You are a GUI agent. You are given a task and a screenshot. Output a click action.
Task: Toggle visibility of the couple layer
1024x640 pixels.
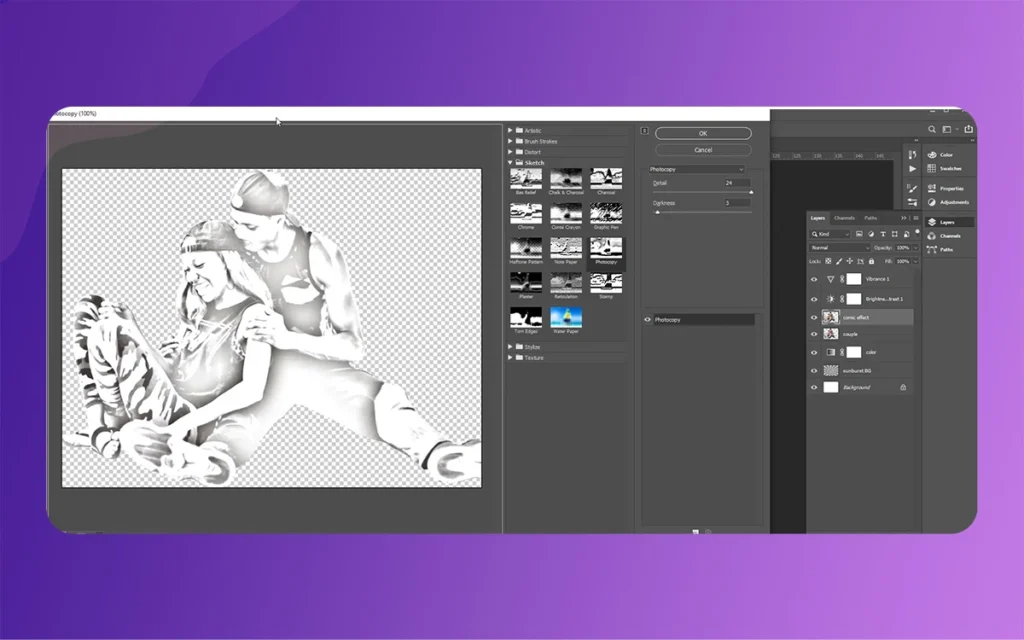(814, 334)
